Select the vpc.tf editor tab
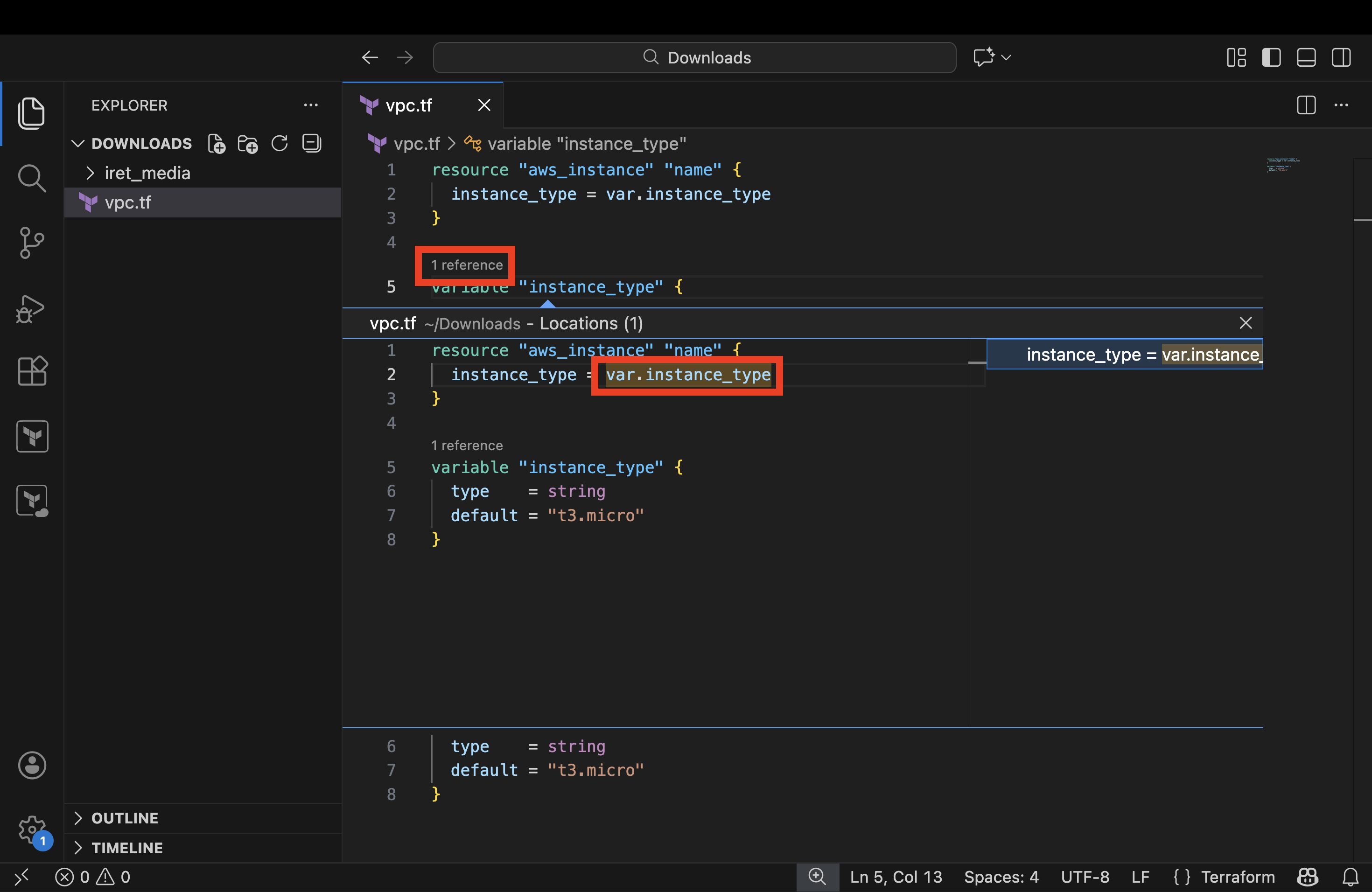This screenshot has width=1372, height=892. click(408, 105)
